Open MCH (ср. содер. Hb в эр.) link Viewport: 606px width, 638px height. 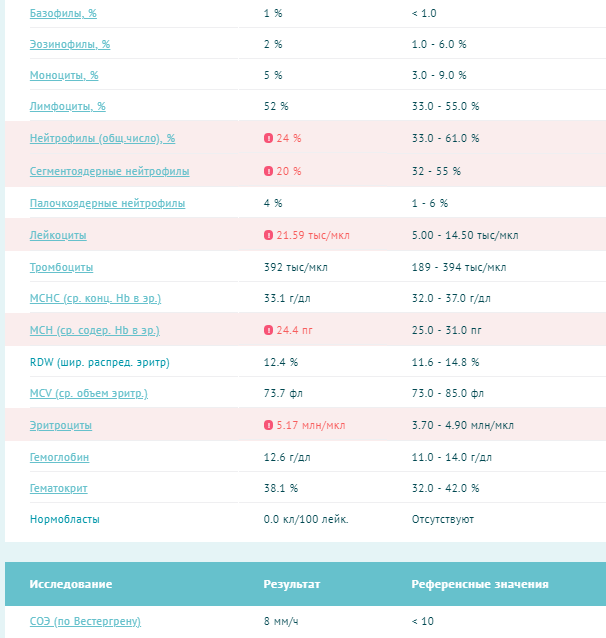(x=94, y=330)
